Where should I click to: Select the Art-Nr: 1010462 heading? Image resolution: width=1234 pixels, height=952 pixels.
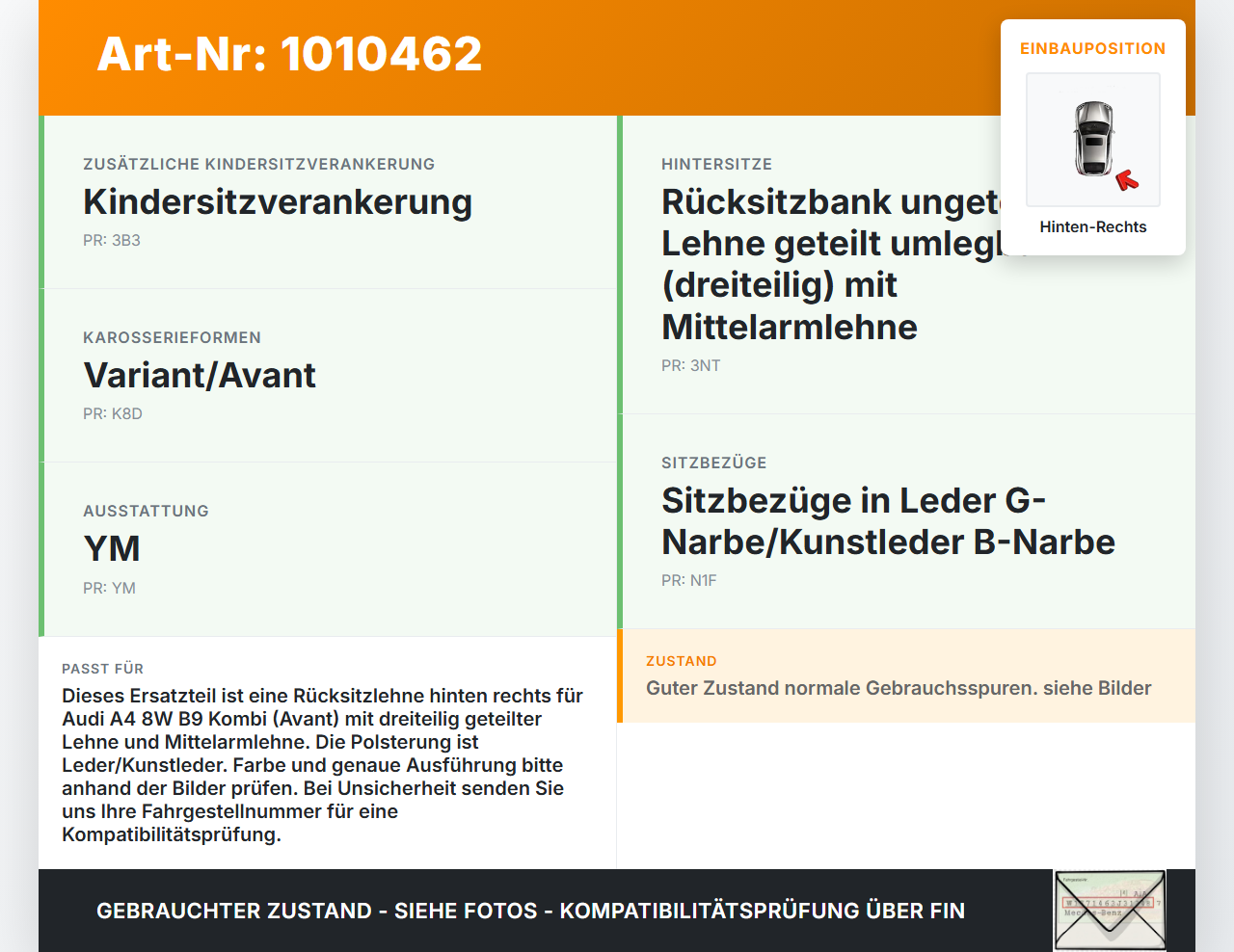point(289,54)
